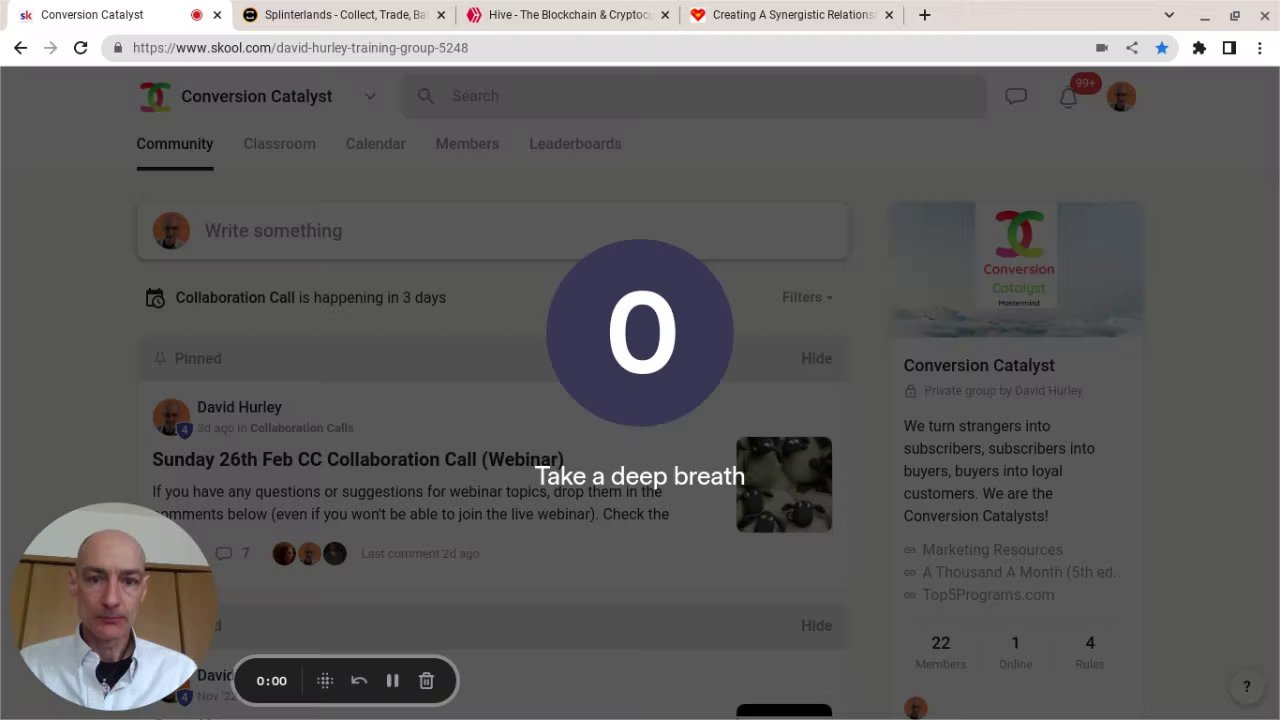The image size is (1280, 720).
Task: Click the Last comment 2d ago text
Action: click(420, 553)
